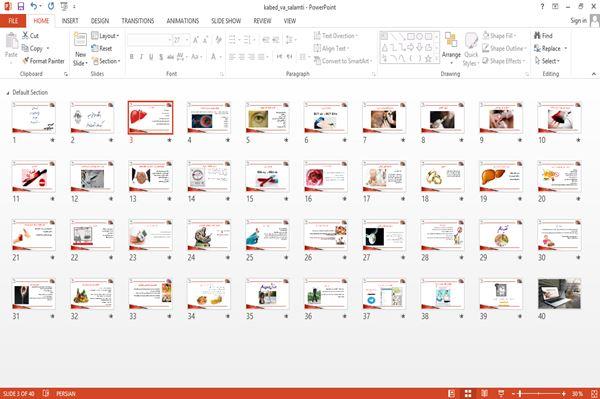Select slide 5 eye thumbnail

[x=267, y=117]
